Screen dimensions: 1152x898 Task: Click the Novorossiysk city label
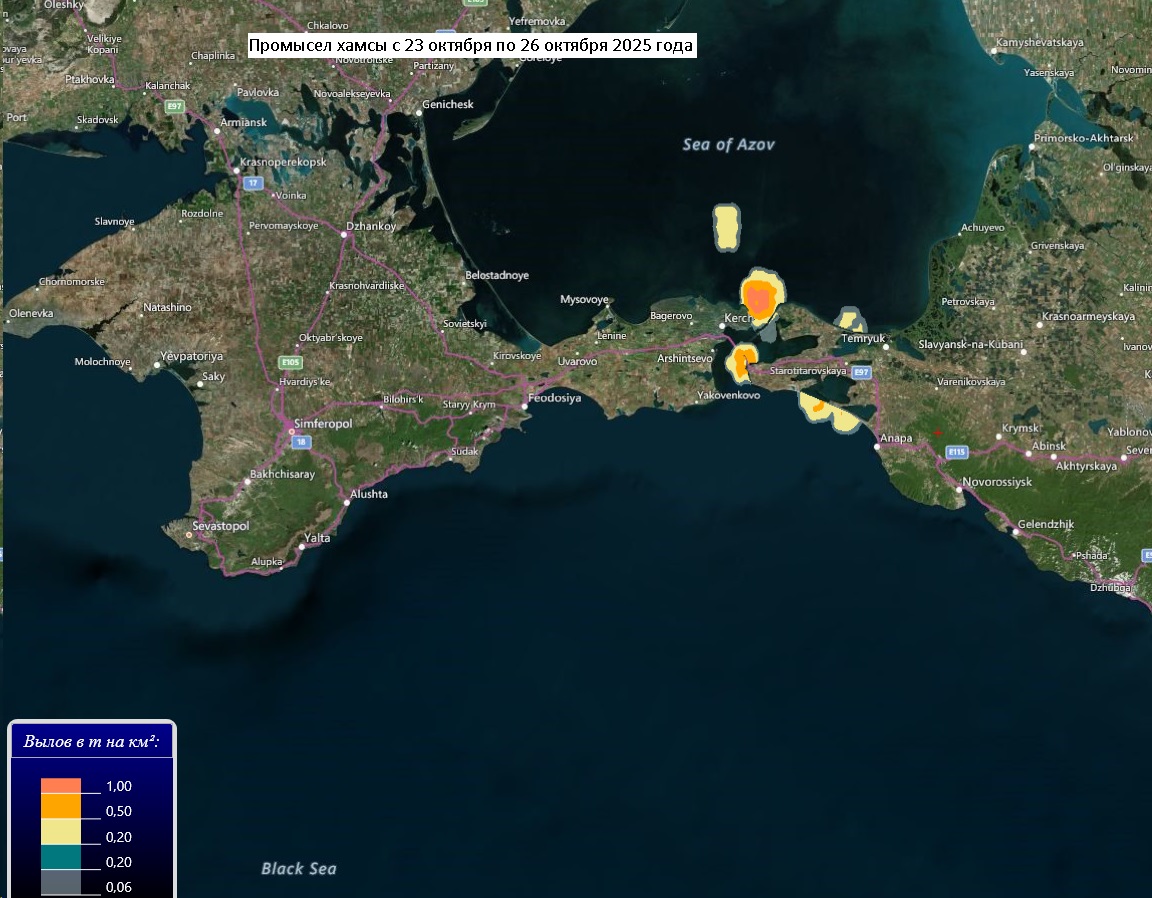point(996,482)
